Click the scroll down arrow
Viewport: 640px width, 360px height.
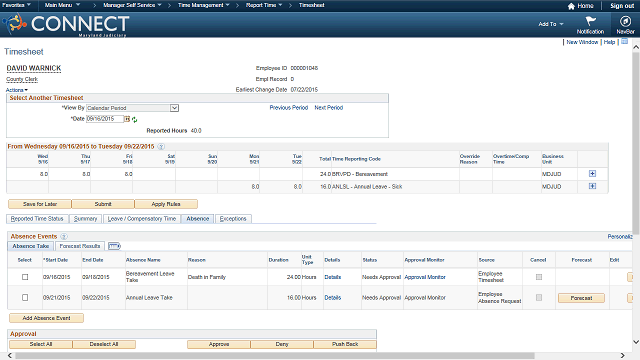636,342
